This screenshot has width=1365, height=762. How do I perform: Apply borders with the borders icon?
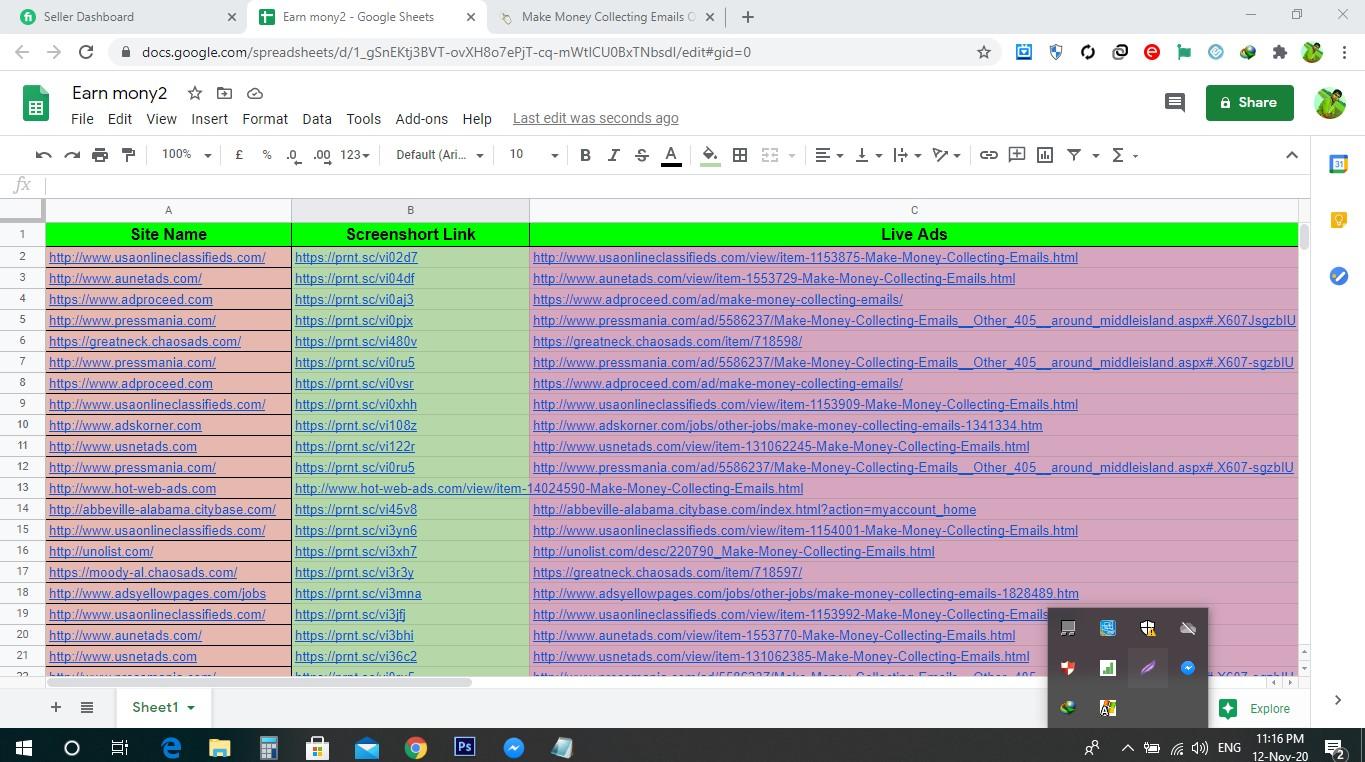point(740,155)
